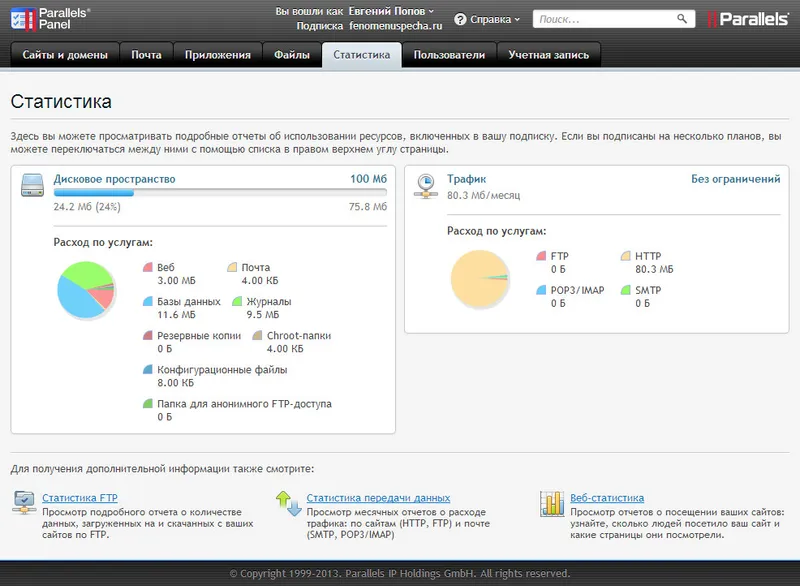The width and height of the screenshot is (800, 586).
Task: Click the traffic usage pie chart
Action: click(x=480, y=278)
